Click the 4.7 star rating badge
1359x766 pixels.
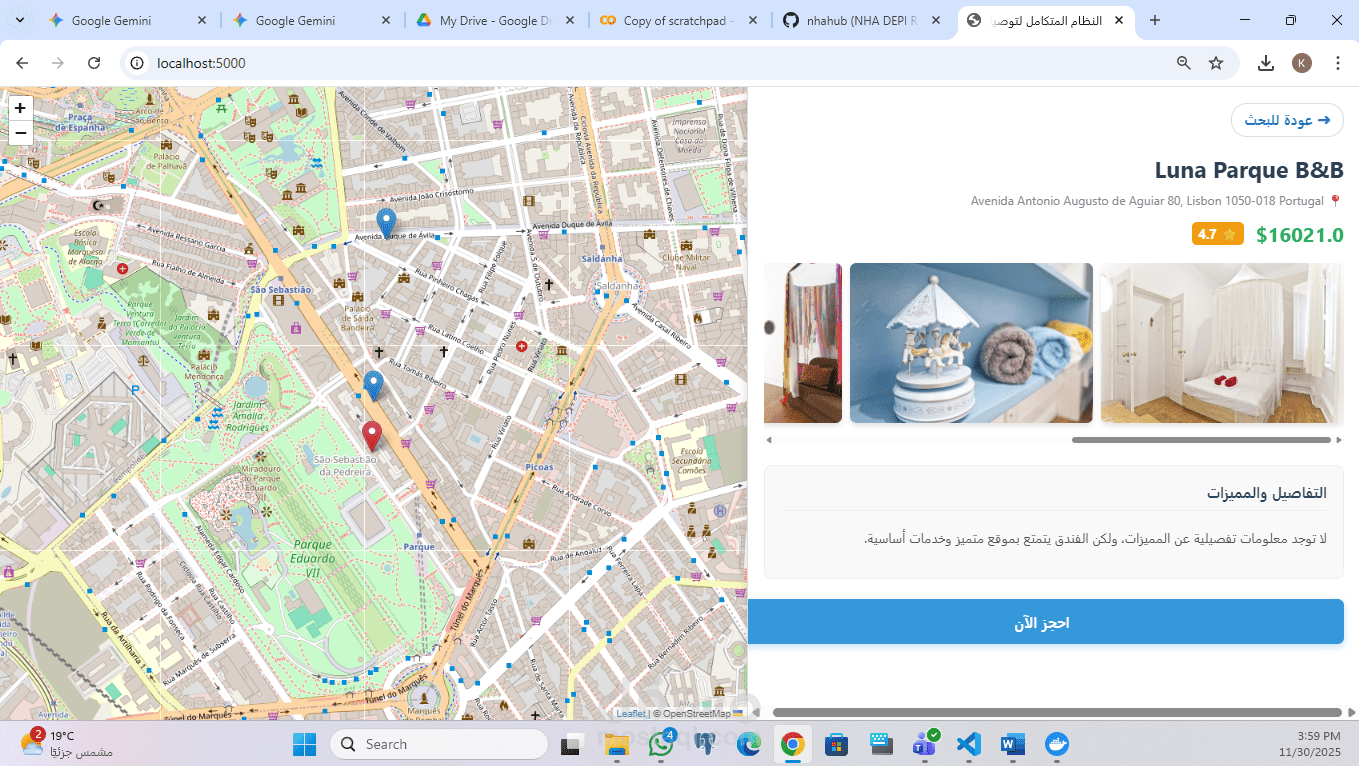[x=1217, y=235]
